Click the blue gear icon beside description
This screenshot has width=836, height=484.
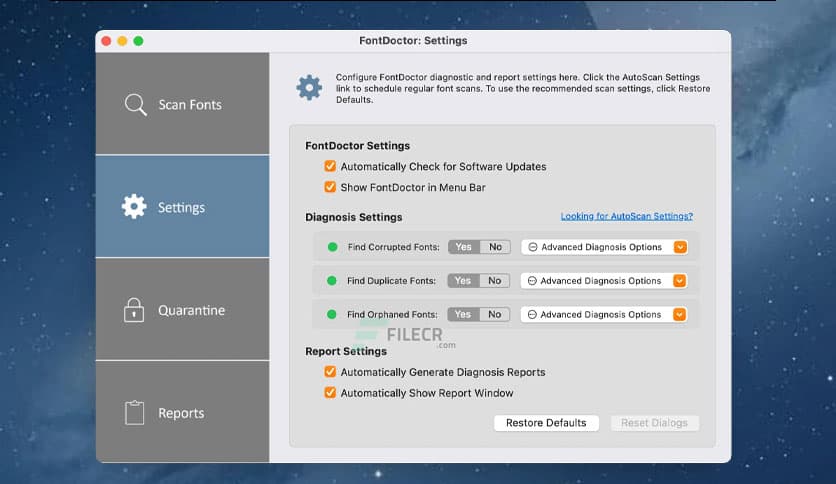coord(309,88)
